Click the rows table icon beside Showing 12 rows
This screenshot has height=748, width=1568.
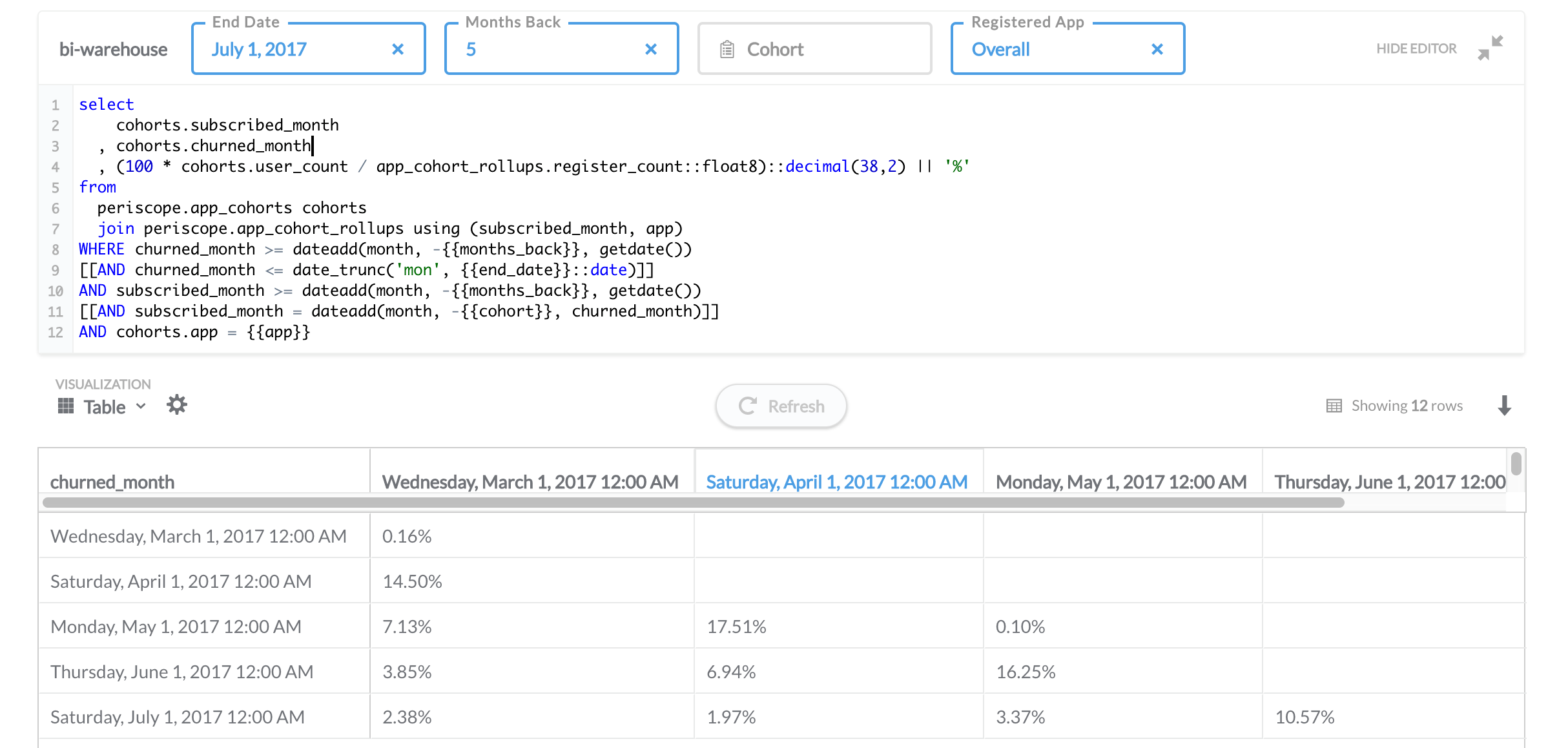1334,406
